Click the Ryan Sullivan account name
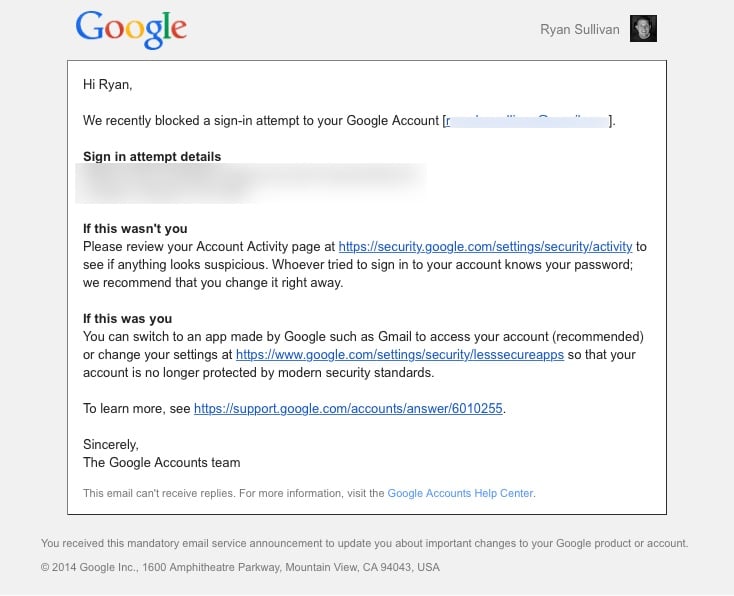The image size is (734, 596). click(x=579, y=30)
